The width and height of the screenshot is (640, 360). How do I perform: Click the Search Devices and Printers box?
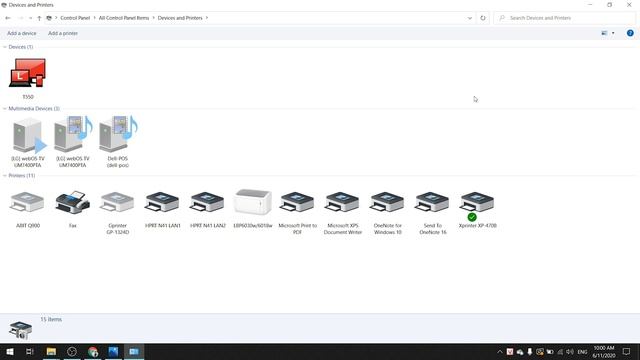[x=564, y=18]
